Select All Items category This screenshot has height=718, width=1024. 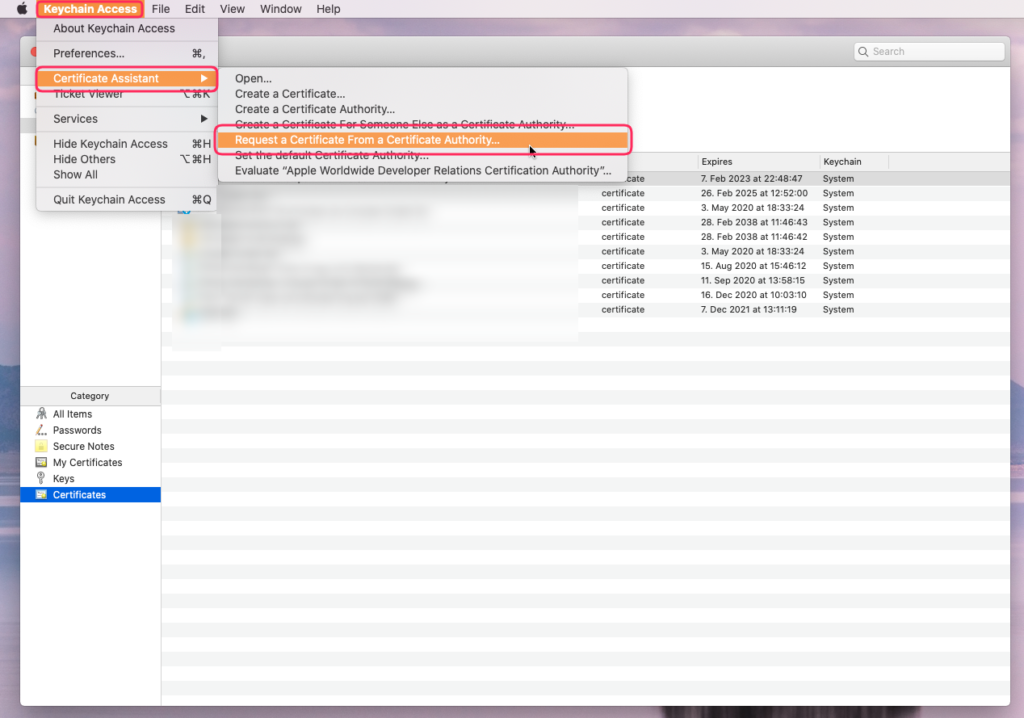tap(90, 414)
